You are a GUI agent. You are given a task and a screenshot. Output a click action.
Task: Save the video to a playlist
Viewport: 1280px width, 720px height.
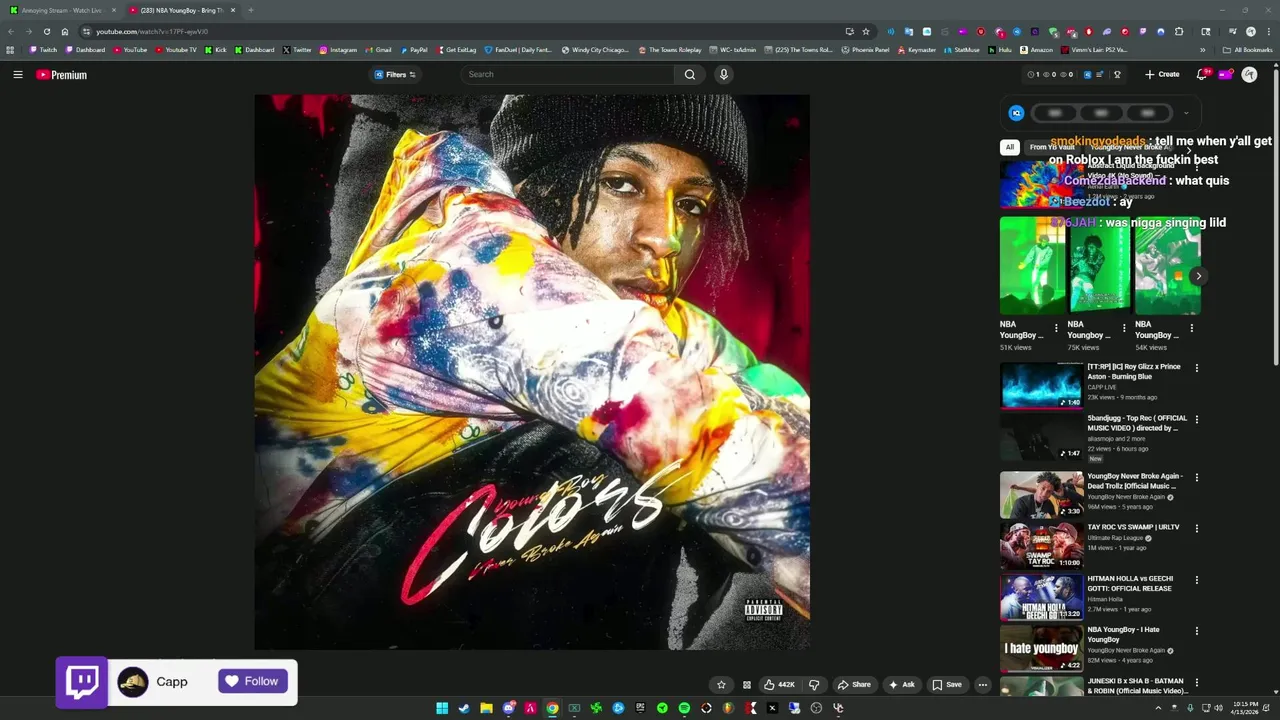(x=947, y=685)
